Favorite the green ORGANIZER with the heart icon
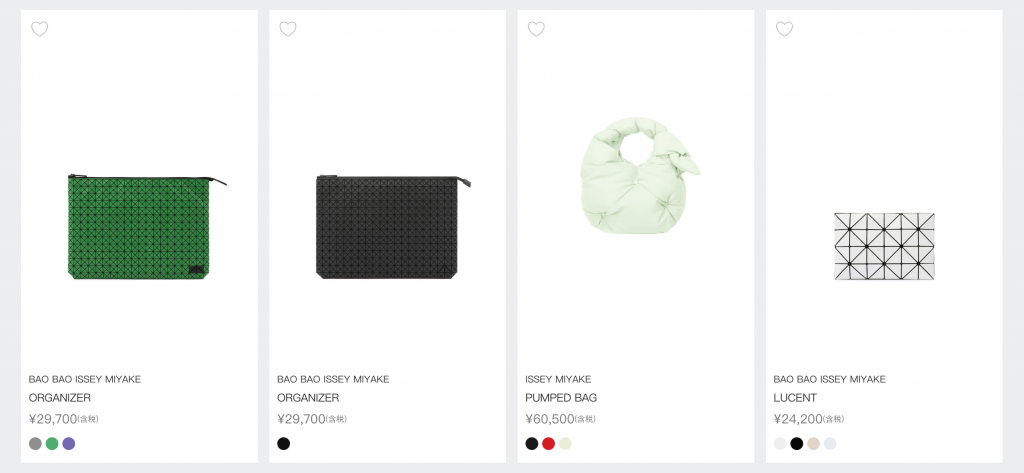This screenshot has width=1024, height=473. pos(39,29)
